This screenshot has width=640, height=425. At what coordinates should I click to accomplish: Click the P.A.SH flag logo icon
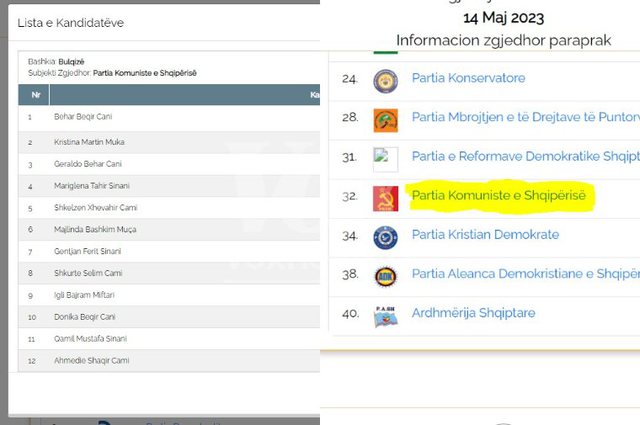click(385, 316)
